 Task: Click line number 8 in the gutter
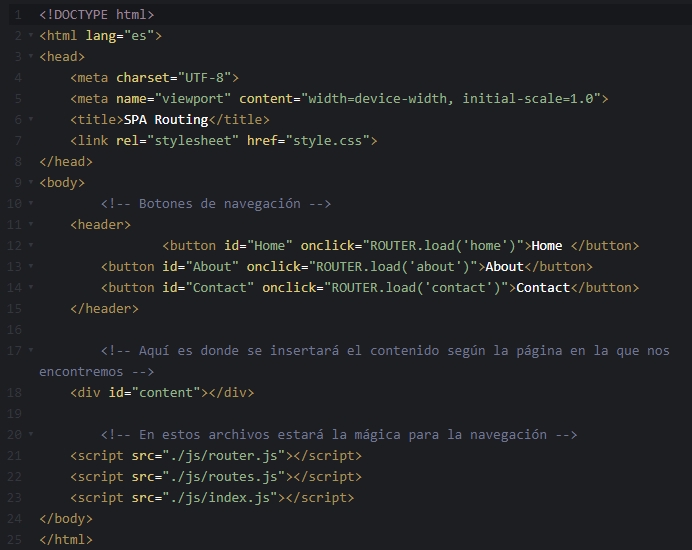(x=18, y=162)
